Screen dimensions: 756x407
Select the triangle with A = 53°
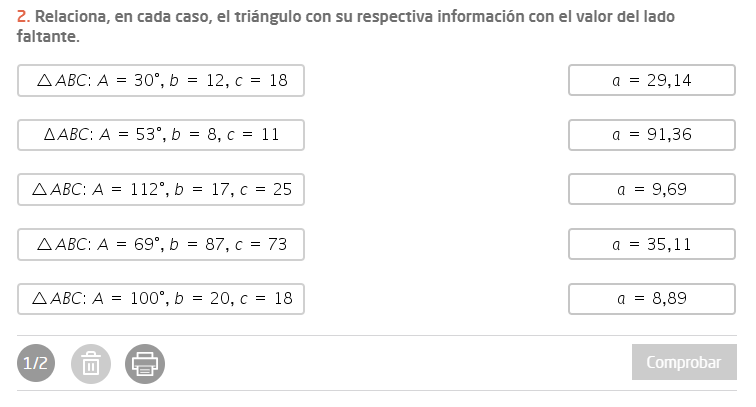(161, 135)
